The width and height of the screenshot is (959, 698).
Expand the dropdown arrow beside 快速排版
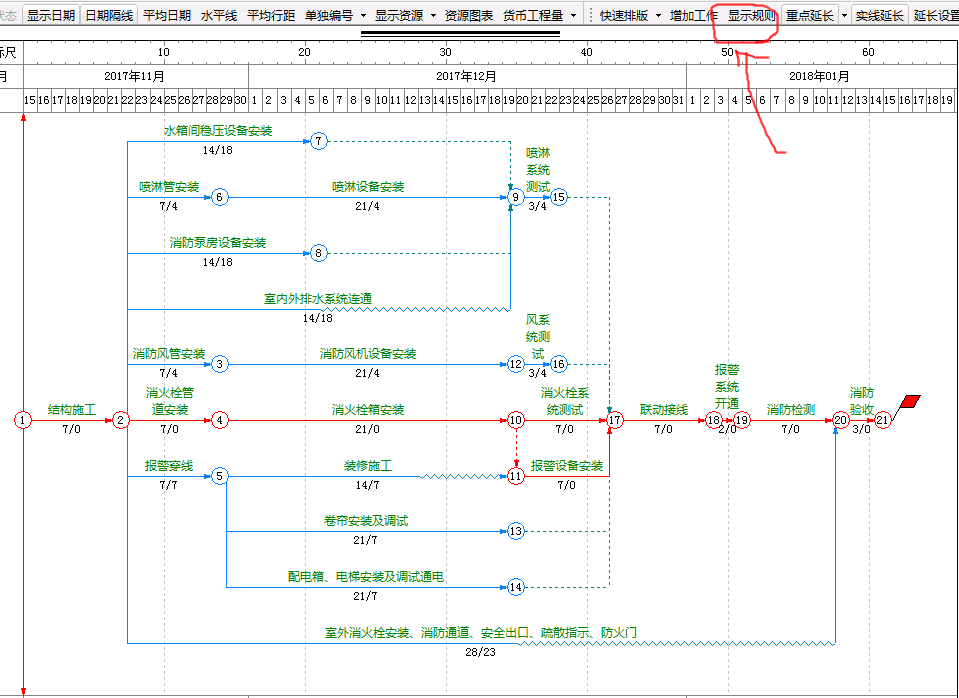pos(659,15)
